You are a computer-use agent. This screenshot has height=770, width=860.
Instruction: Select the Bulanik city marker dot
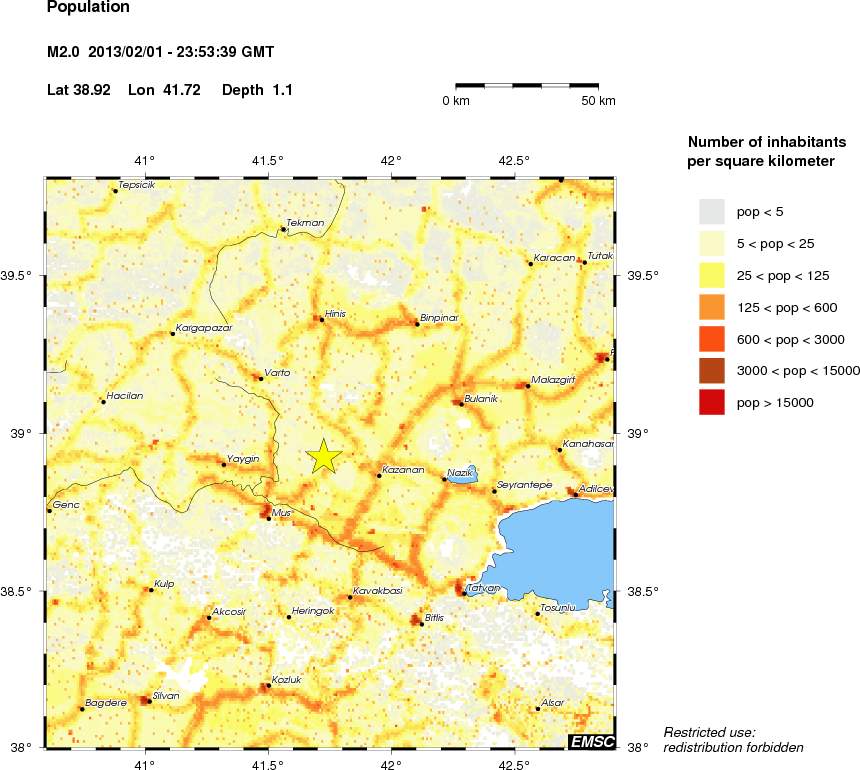tap(461, 404)
